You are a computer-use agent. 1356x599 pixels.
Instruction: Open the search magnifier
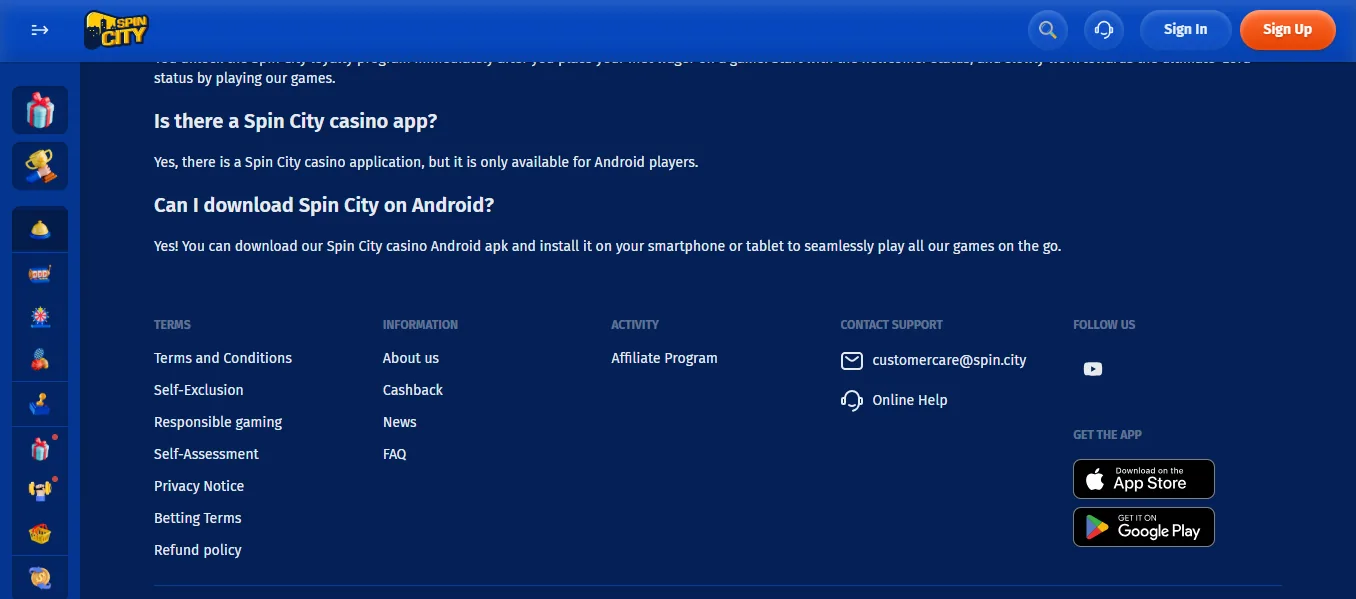[1047, 30]
